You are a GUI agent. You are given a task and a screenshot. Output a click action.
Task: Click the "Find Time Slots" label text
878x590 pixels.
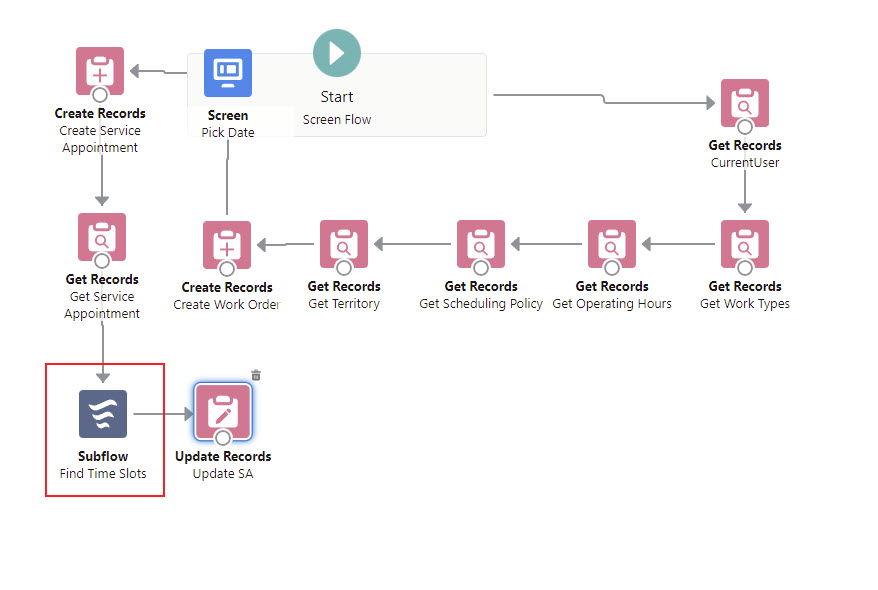click(103, 473)
